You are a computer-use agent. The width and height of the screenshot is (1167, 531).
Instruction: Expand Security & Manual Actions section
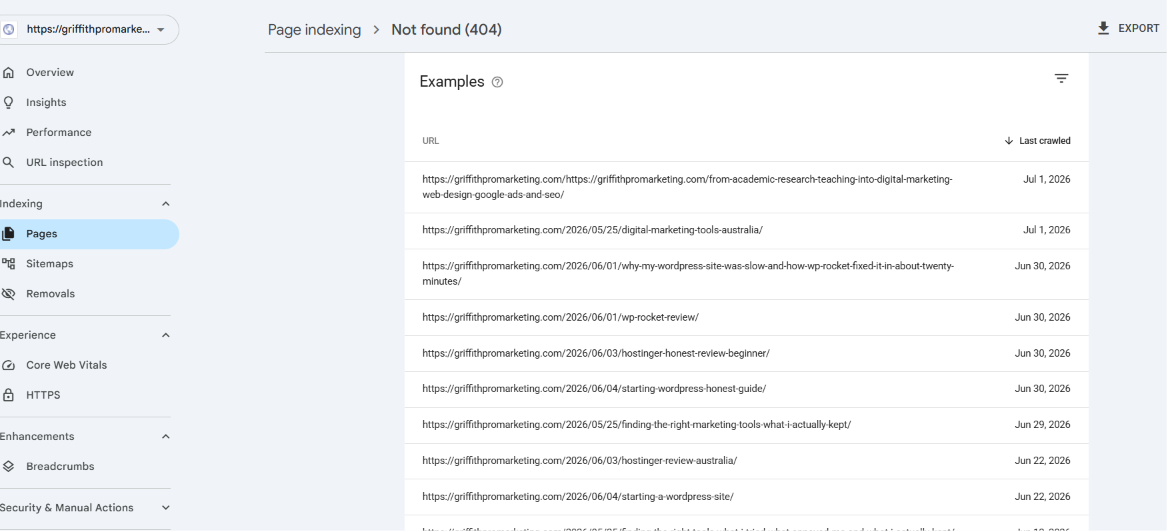[x=166, y=508]
